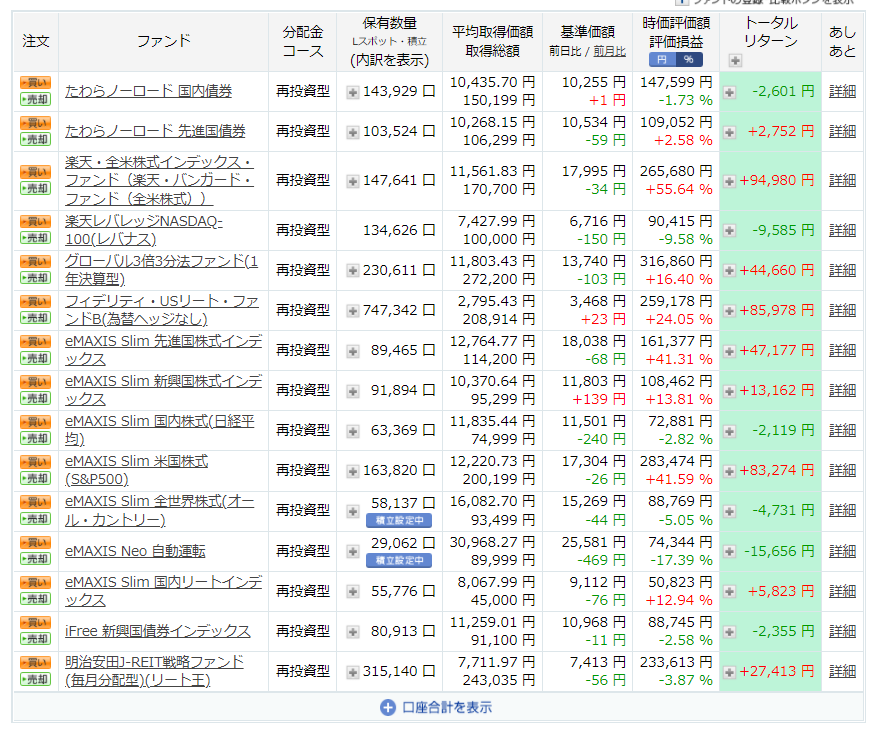
Task: Open iFree 新興国債券インデックス fund link
Action: [157, 631]
